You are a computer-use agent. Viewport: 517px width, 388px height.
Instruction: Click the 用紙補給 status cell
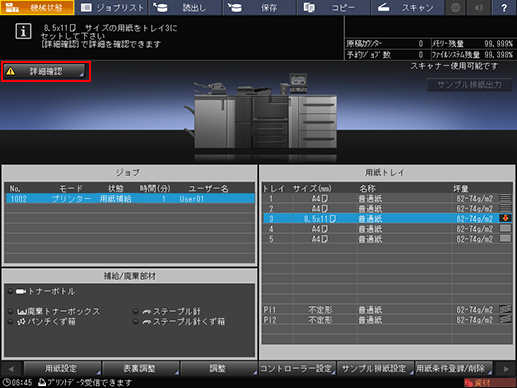(116, 199)
